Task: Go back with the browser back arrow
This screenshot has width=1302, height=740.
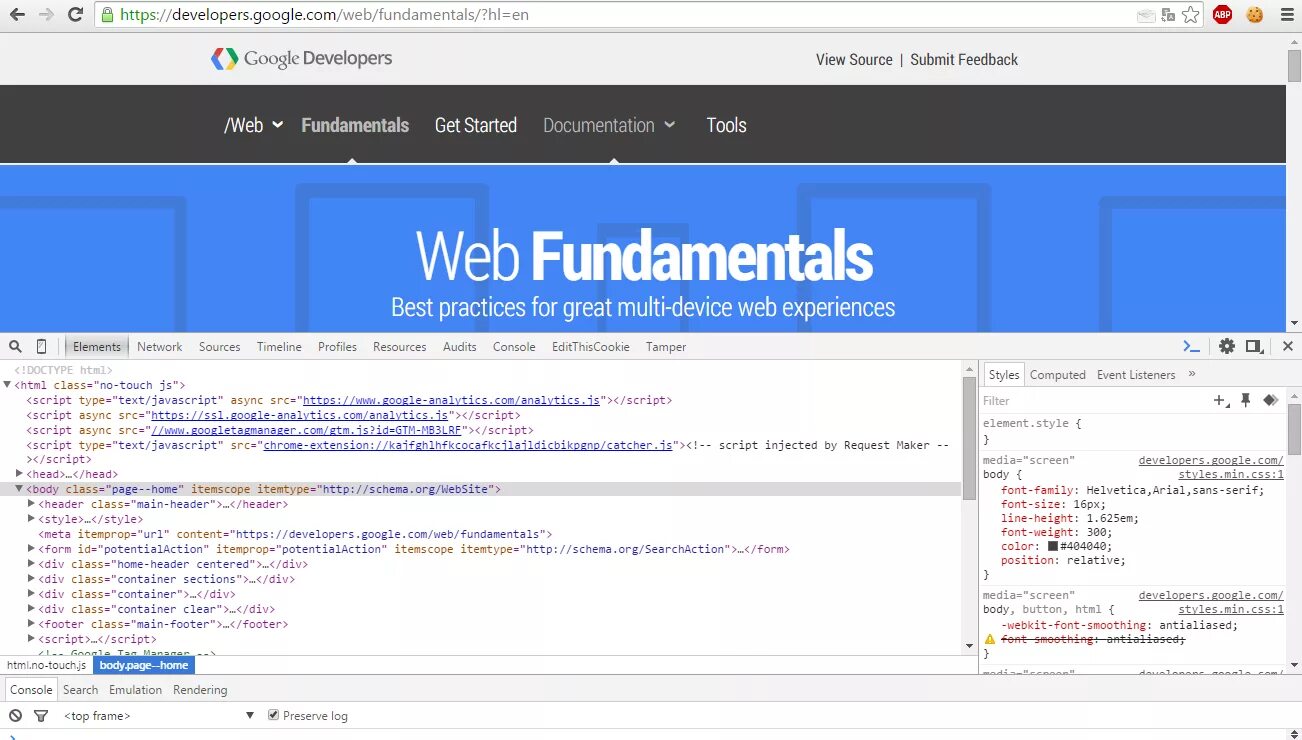Action: [x=17, y=15]
